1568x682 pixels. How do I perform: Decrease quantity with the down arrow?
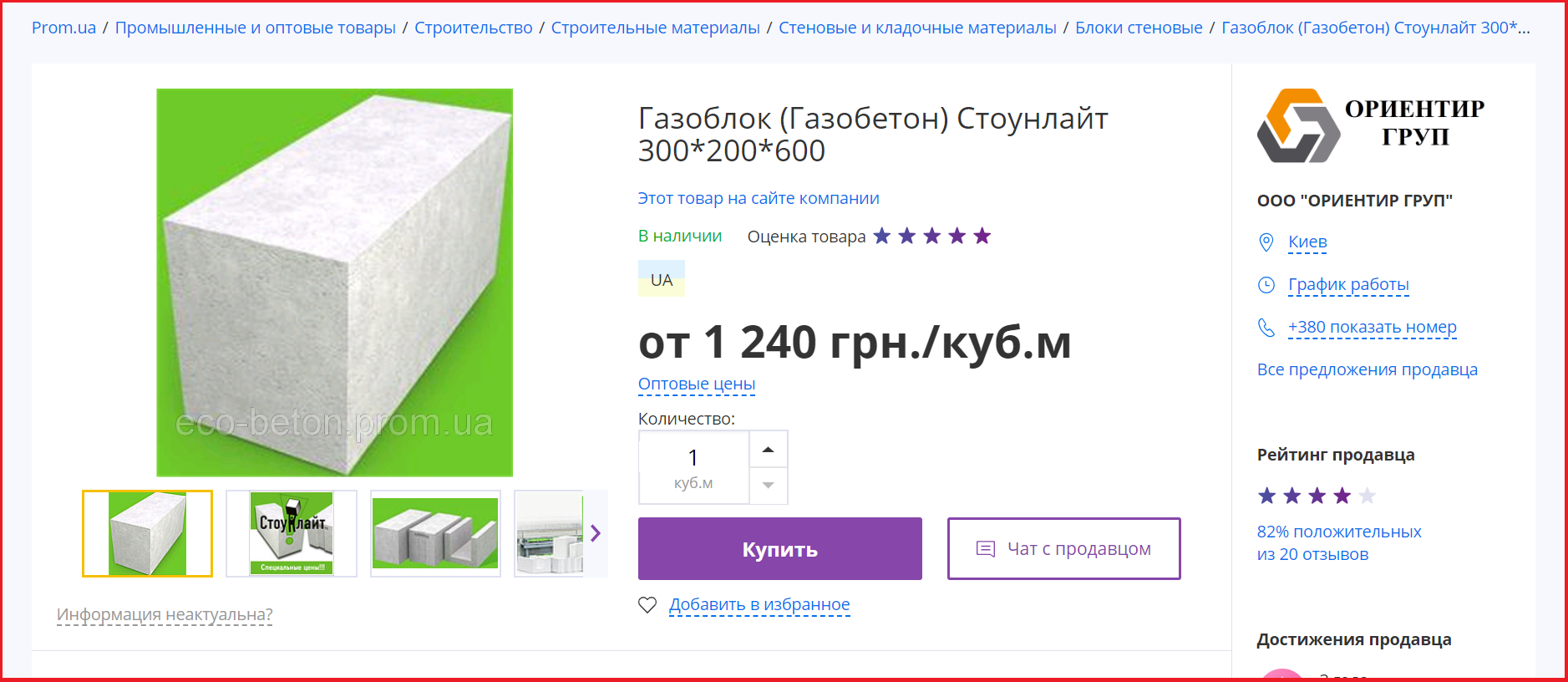tap(769, 486)
